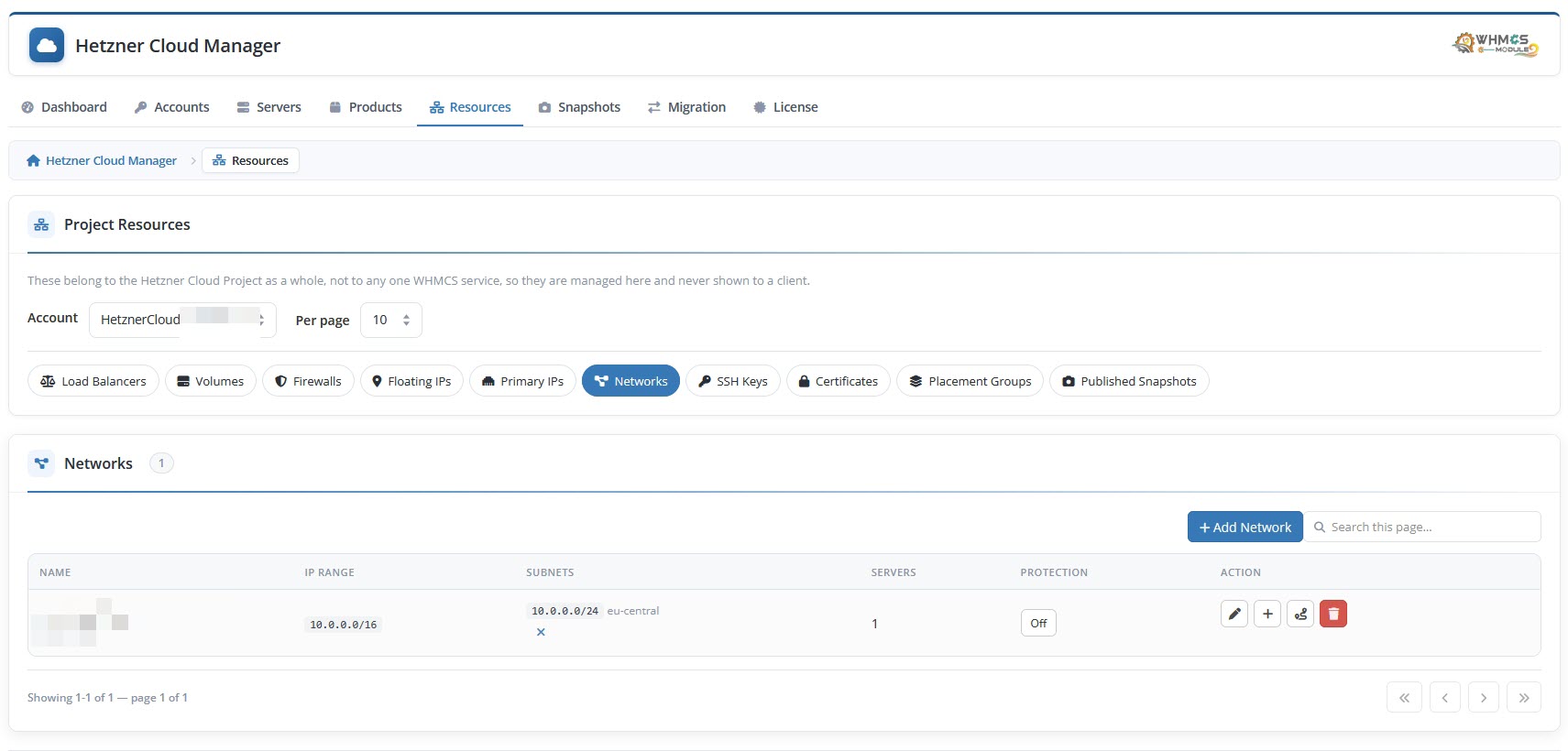Go to the next page of results
Screen dimensions: 1568x751
1484,697
